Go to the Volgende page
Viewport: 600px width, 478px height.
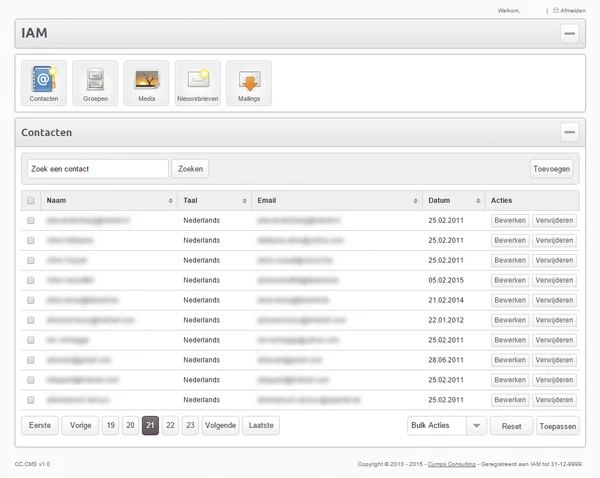tap(220, 426)
